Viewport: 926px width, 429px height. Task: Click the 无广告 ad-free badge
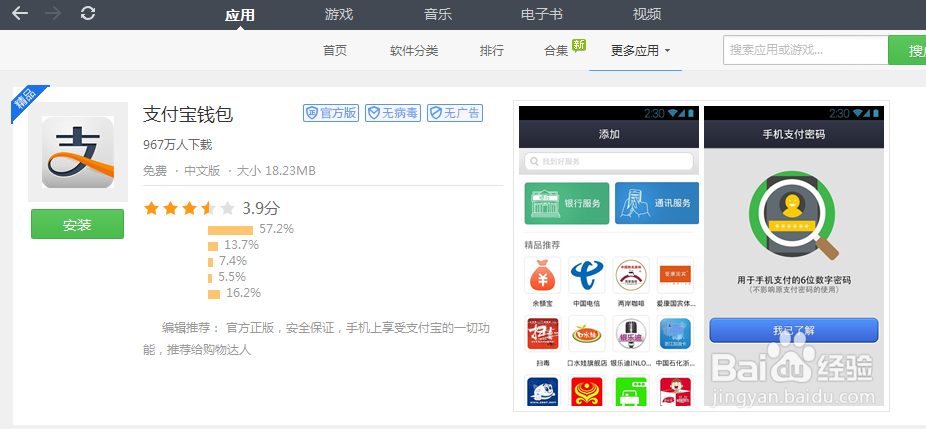455,113
